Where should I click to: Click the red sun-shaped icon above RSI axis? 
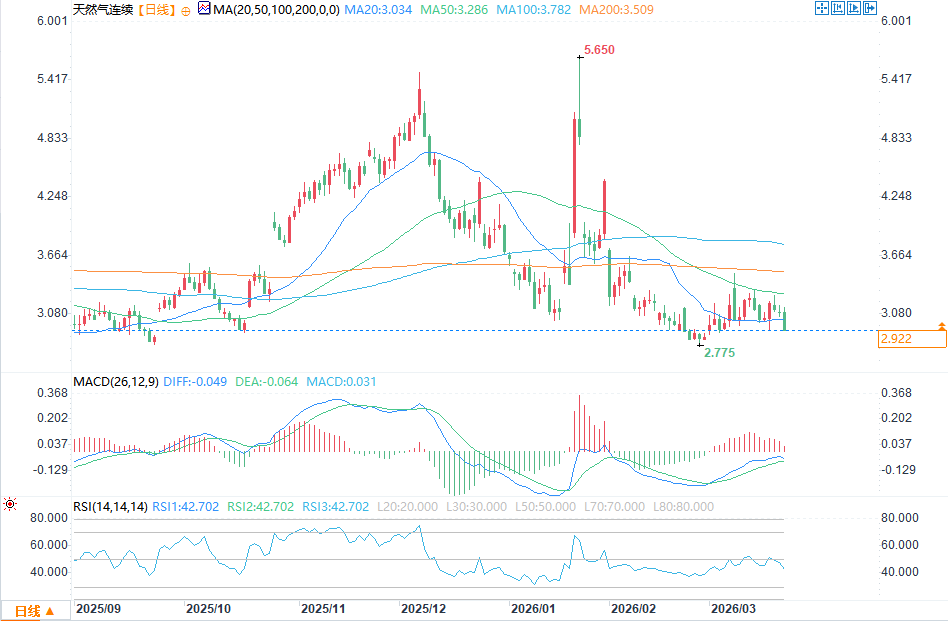(x=10, y=504)
